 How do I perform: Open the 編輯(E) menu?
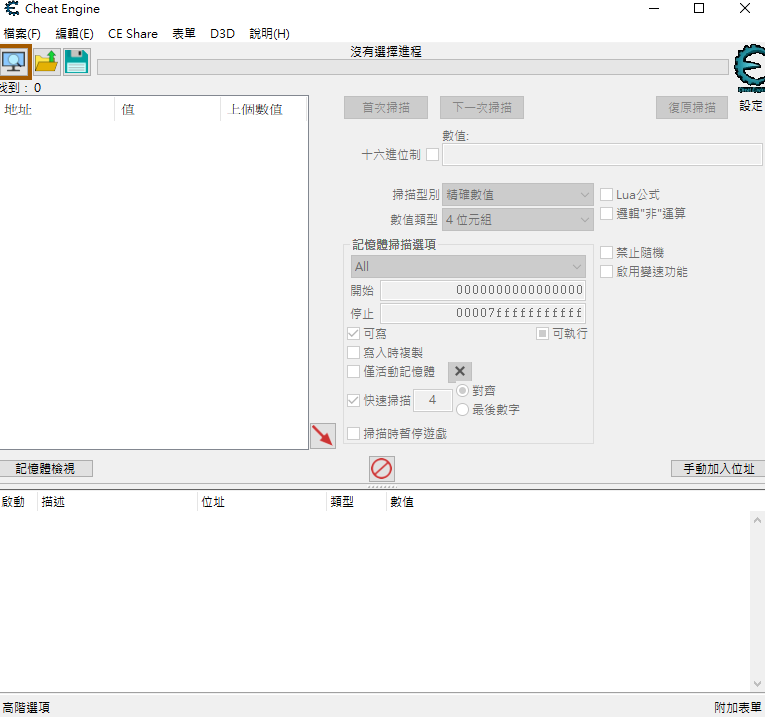coord(74,34)
